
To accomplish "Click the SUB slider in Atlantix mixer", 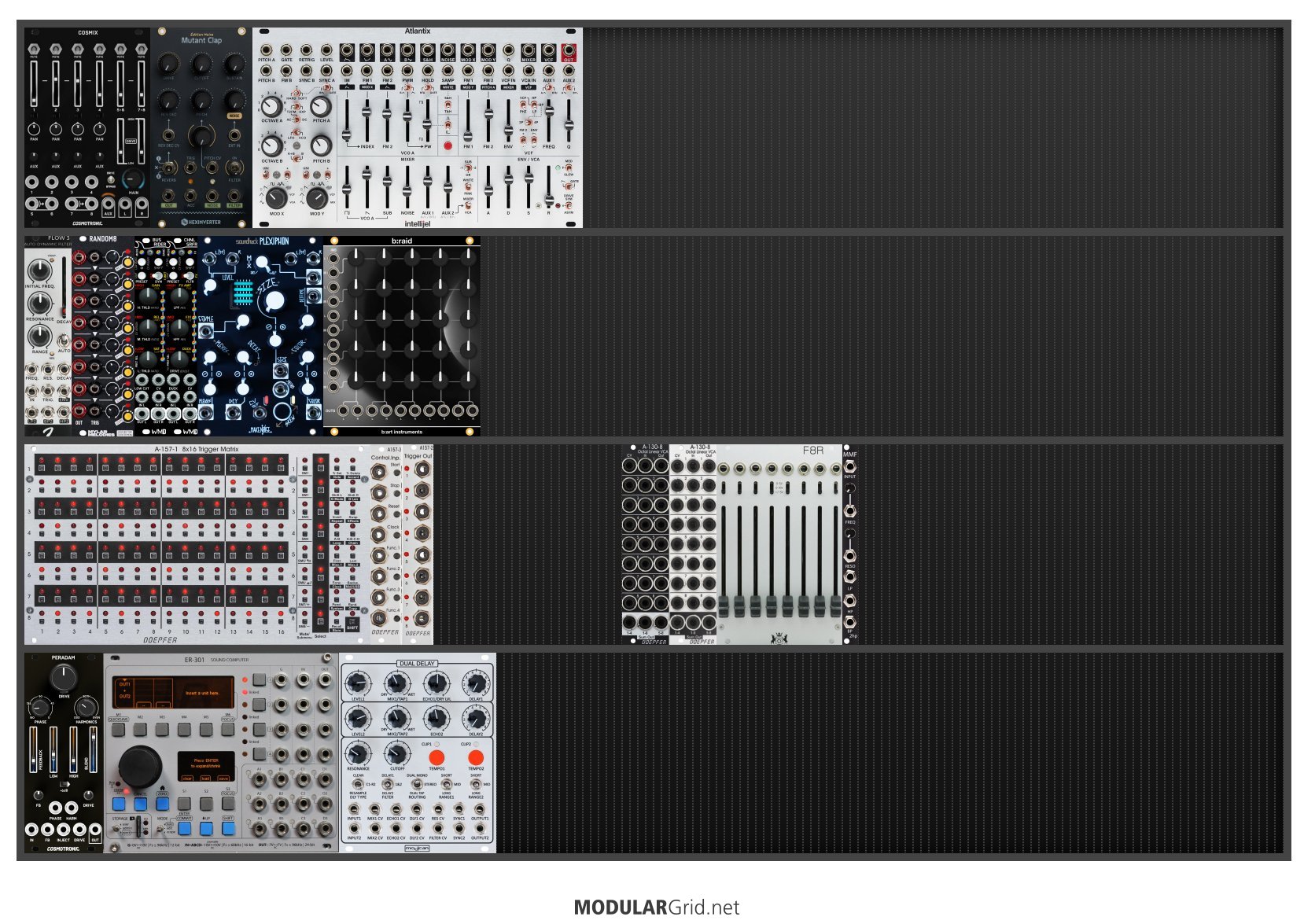I will 387,187.
